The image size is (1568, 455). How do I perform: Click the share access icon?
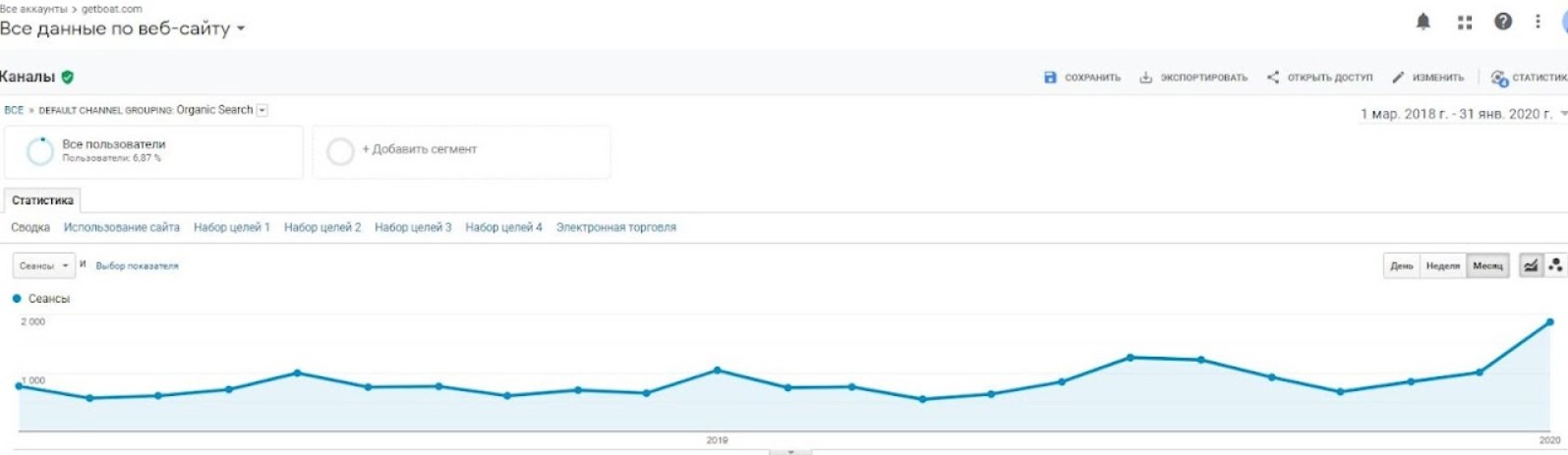[x=1273, y=77]
